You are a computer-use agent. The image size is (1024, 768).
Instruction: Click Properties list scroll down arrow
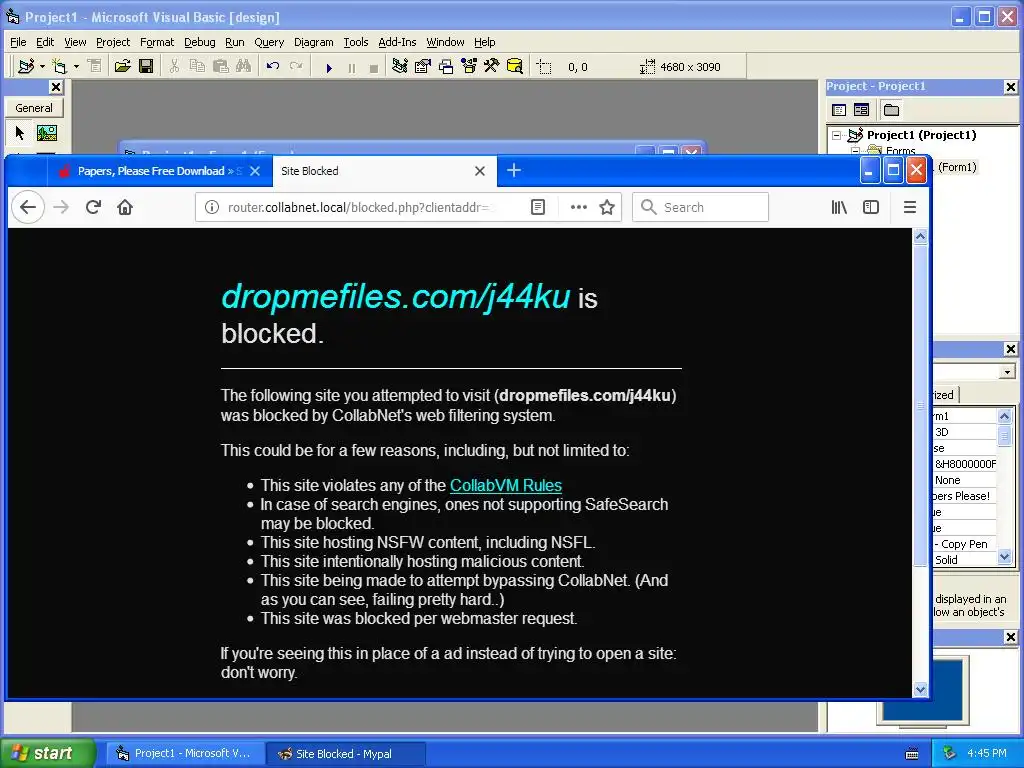[x=1004, y=557]
